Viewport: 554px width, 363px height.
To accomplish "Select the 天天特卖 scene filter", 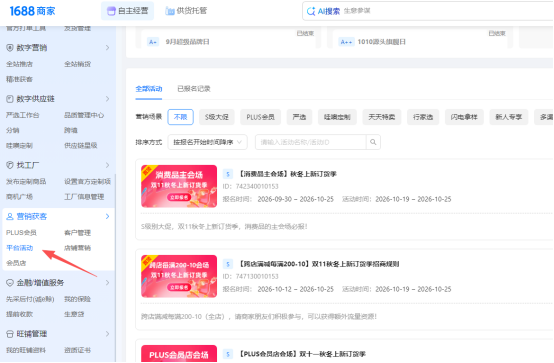I will (x=382, y=117).
